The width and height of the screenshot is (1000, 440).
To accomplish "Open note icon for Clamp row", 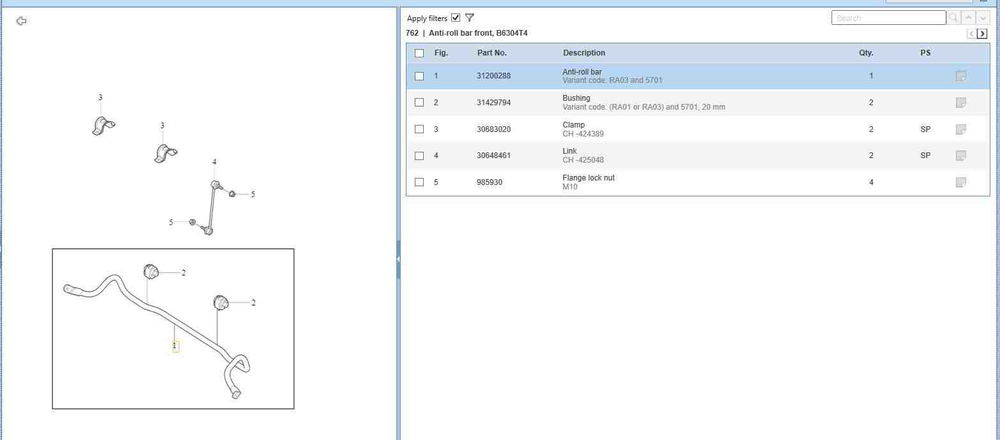I will pos(960,129).
